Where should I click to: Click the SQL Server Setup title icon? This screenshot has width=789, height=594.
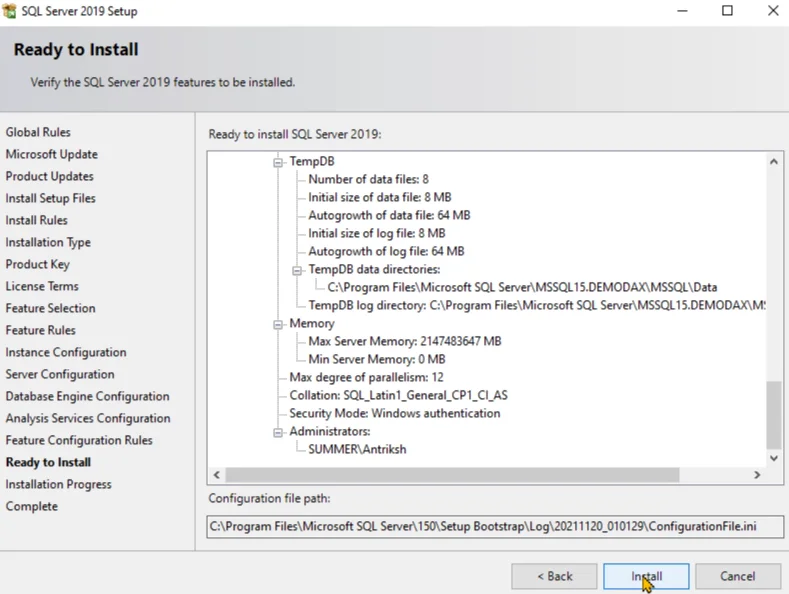click(9, 11)
